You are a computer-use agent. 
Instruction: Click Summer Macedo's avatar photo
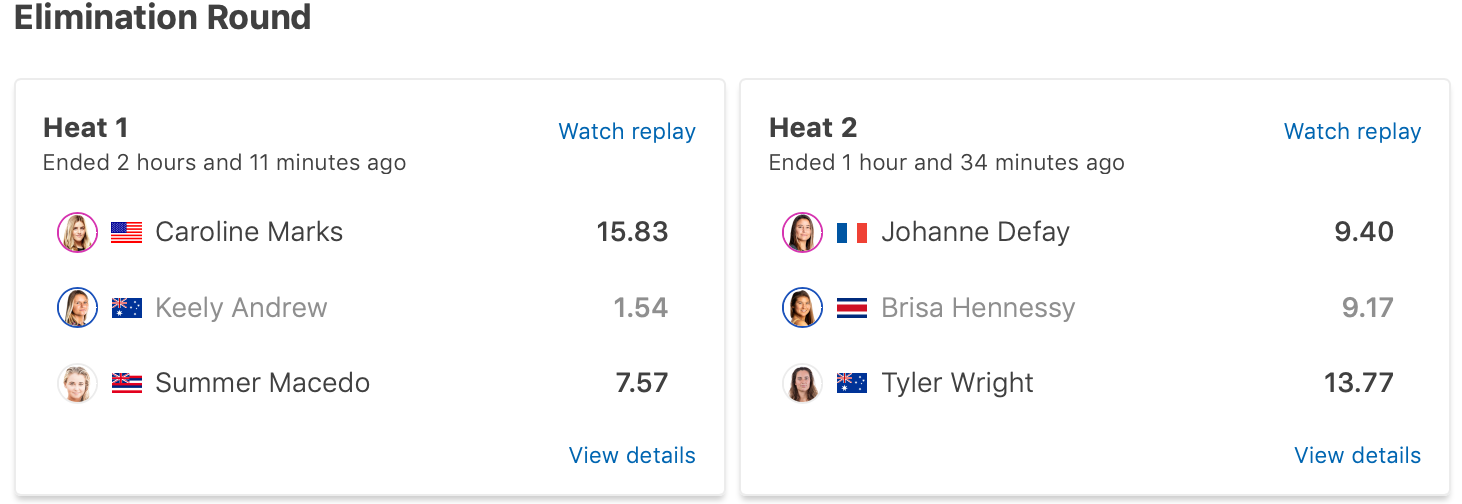tap(77, 383)
